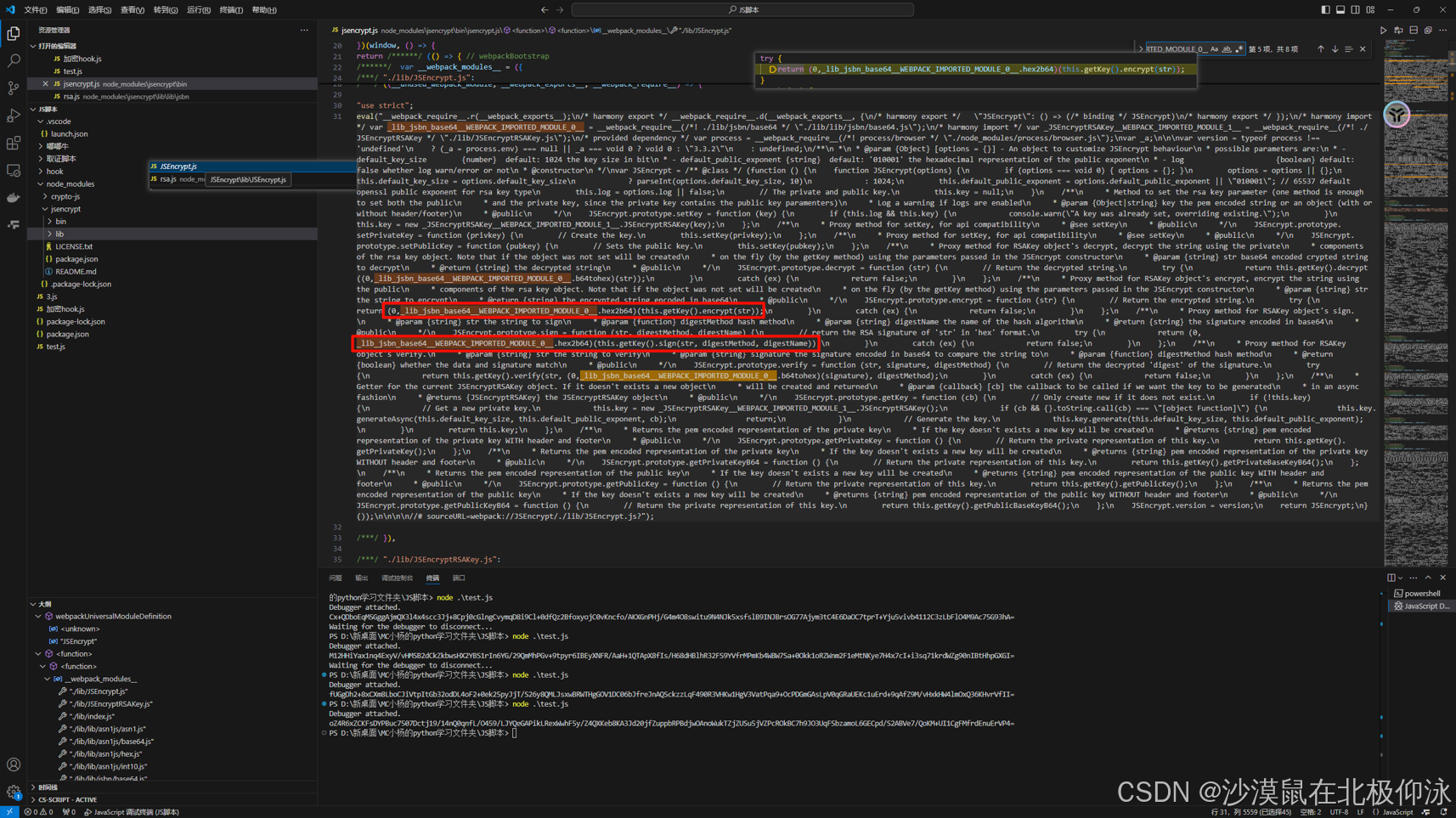Select the Split Editor icon in the title bar

(x=1414, y=30)
